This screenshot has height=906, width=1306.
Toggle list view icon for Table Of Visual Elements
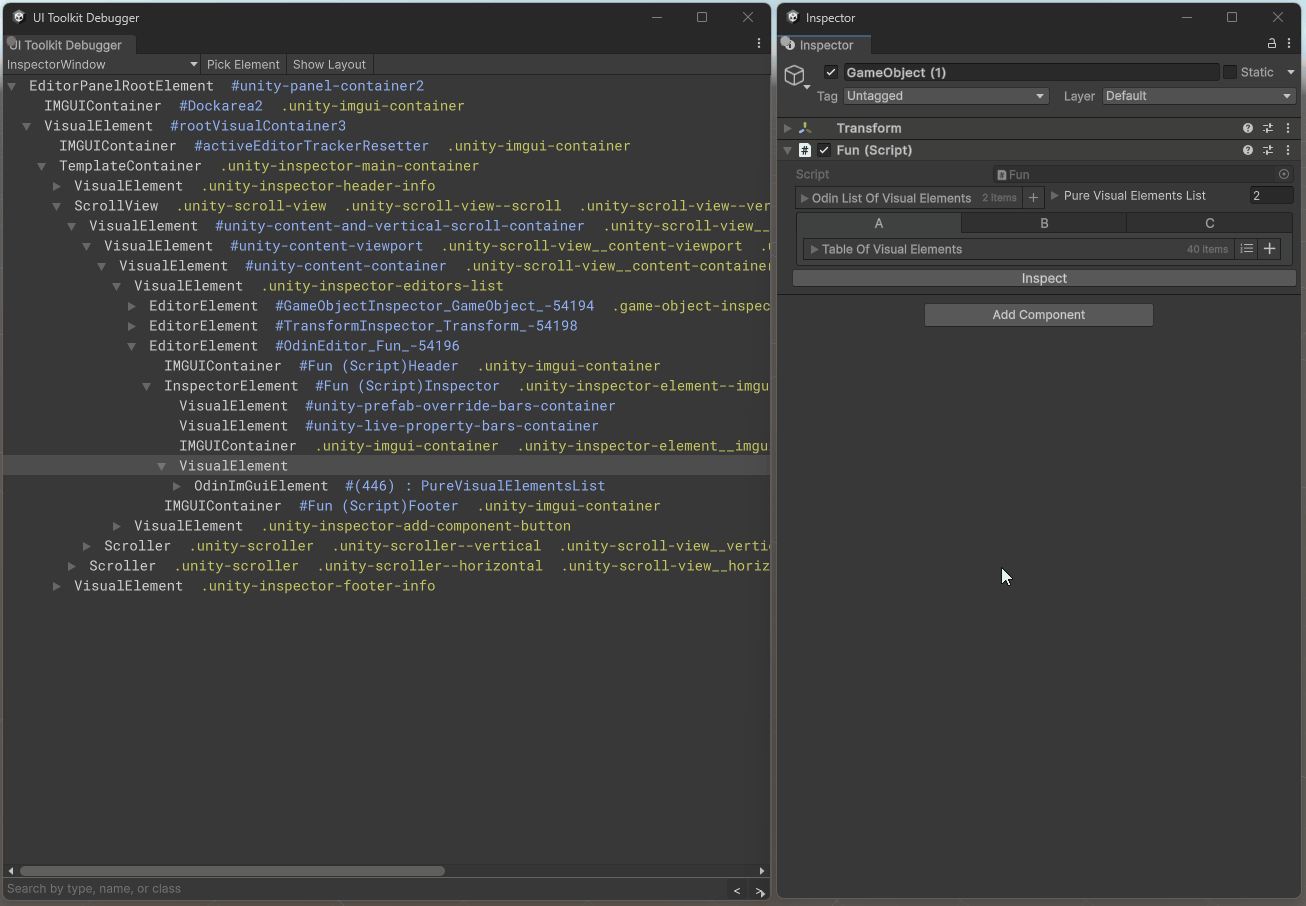1247,249
